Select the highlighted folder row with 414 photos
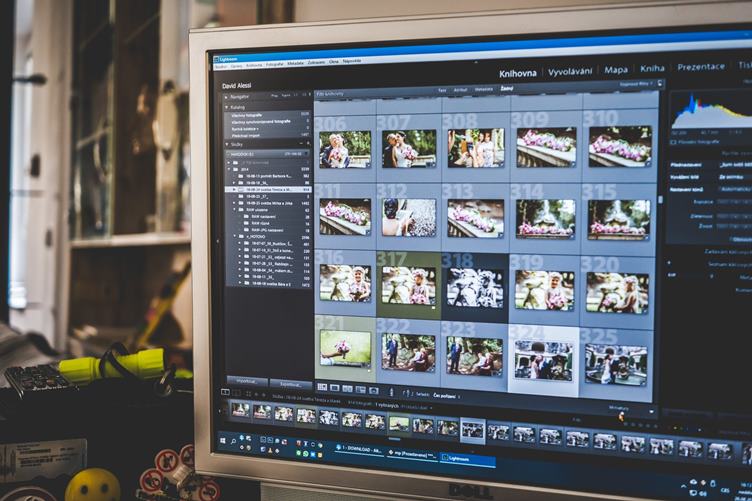This screenshot has width=752, height=501. point(269,189)
